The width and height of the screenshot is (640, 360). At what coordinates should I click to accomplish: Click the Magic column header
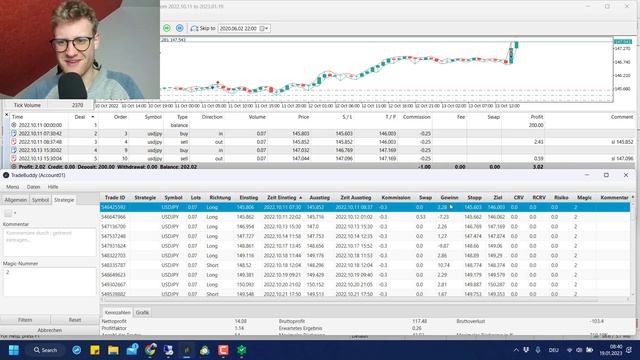pyautogui.click(x=584, y=198)
